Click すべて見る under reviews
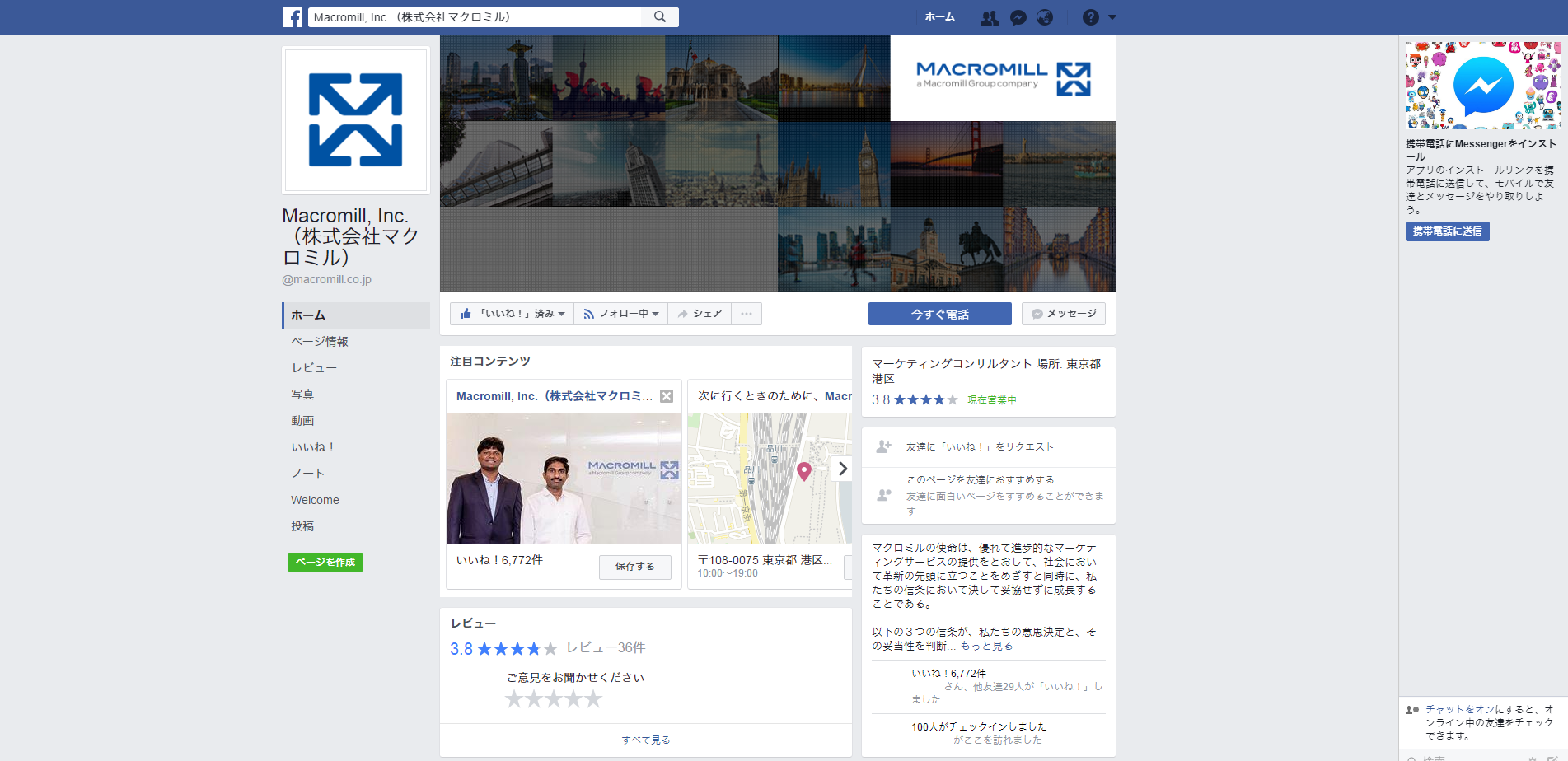 click(x=646, y=740)
